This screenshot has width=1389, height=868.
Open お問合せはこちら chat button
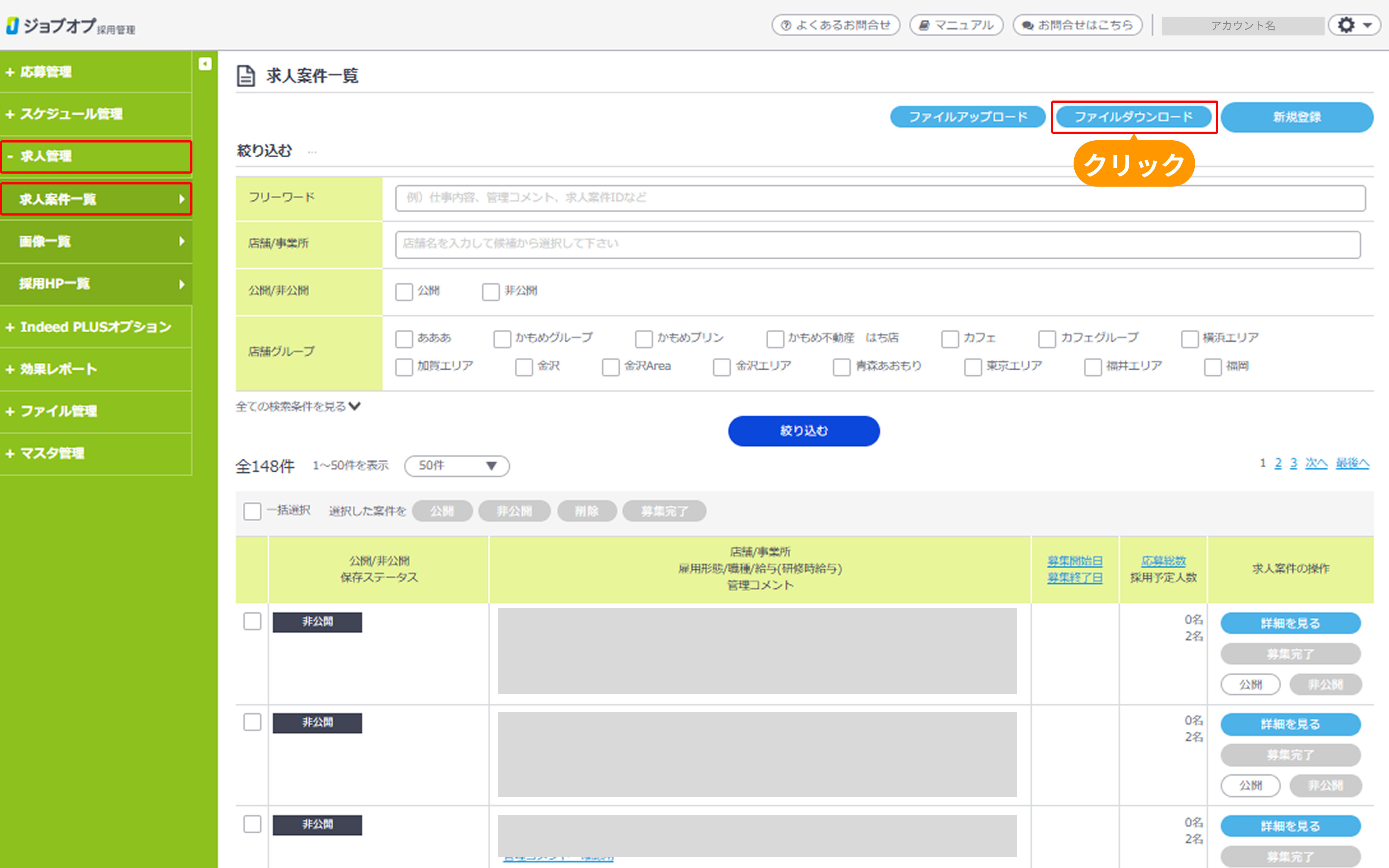point(1077,25)
